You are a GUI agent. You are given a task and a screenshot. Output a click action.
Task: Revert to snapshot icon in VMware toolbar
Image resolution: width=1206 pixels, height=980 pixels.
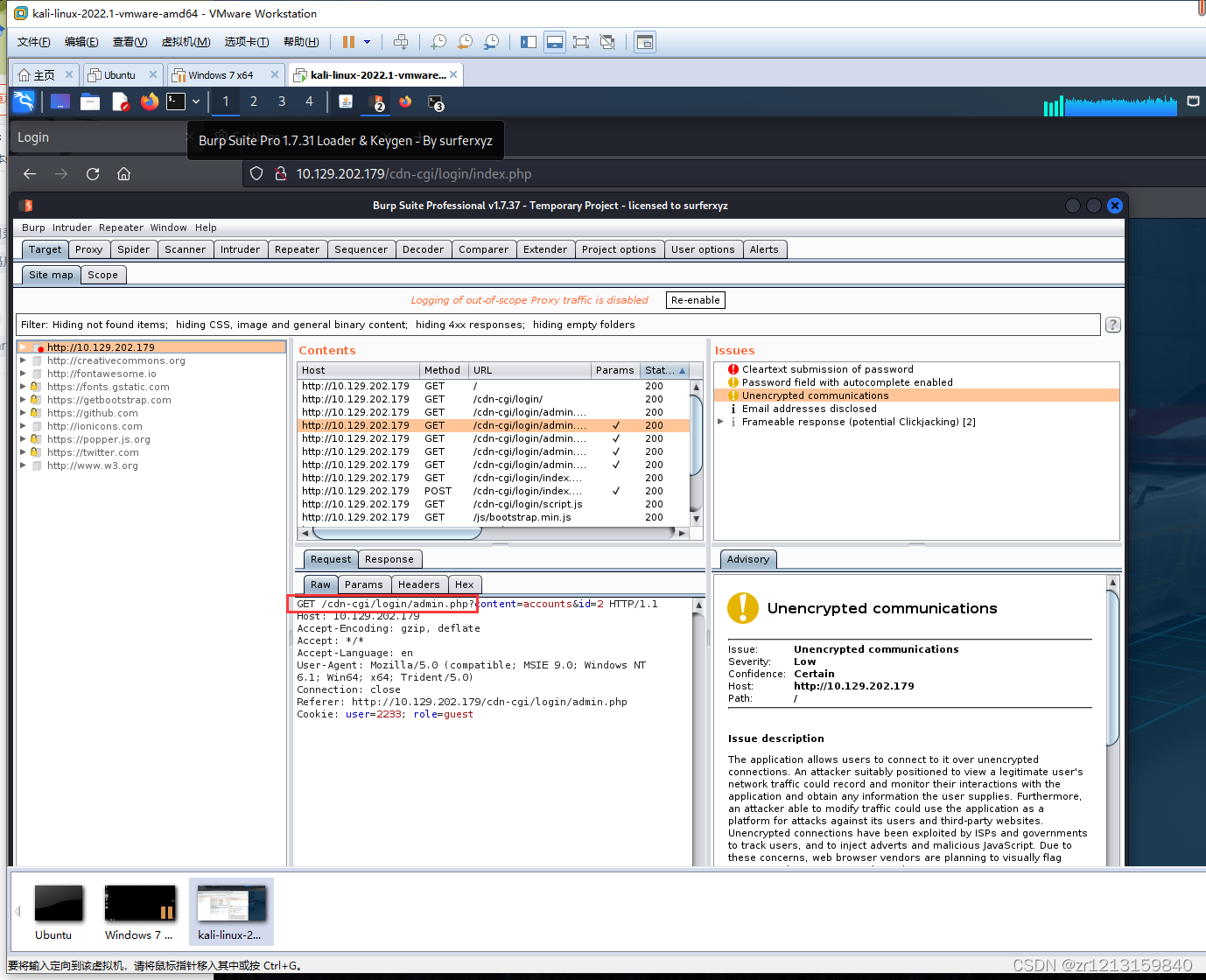[466, 42]
